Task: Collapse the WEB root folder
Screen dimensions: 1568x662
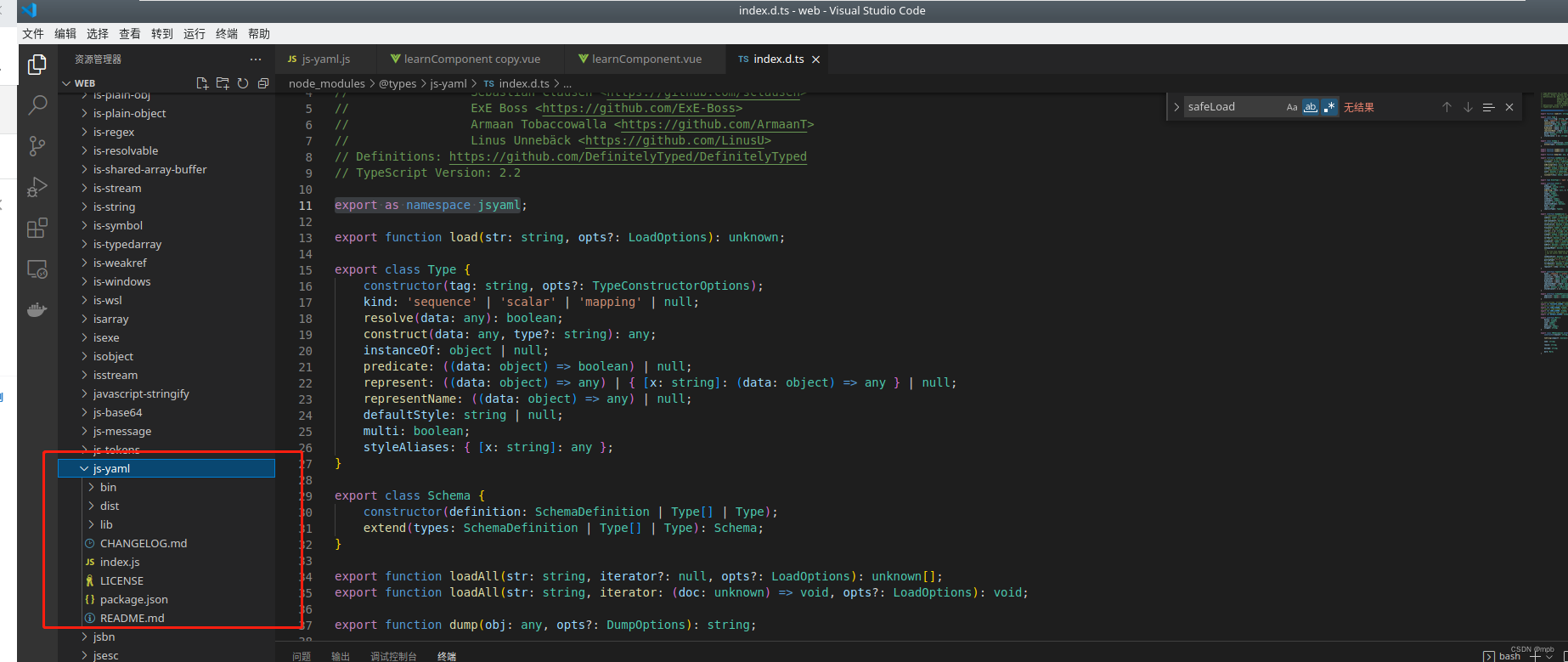Action: point(67,83)
